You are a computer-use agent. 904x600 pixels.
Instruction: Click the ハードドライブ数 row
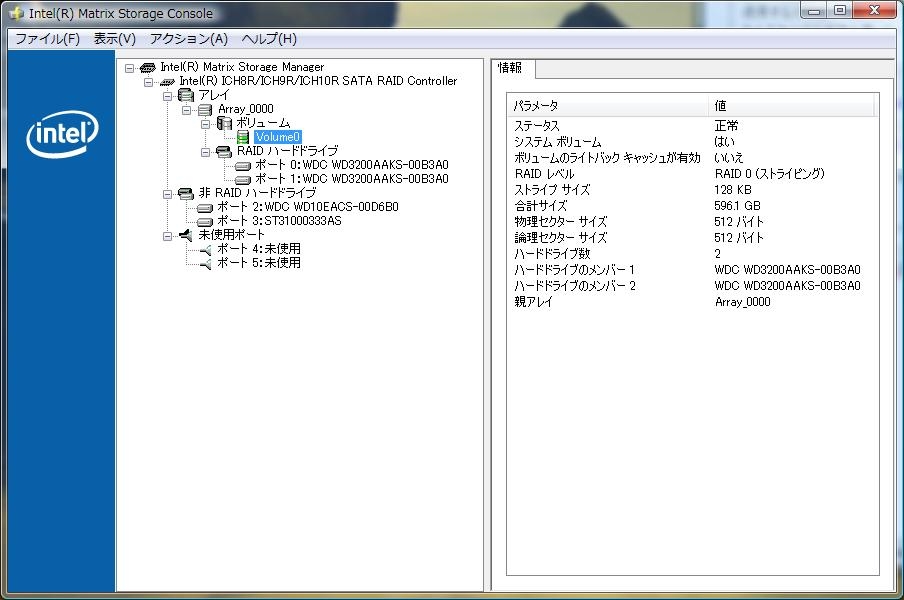(692, 254)
